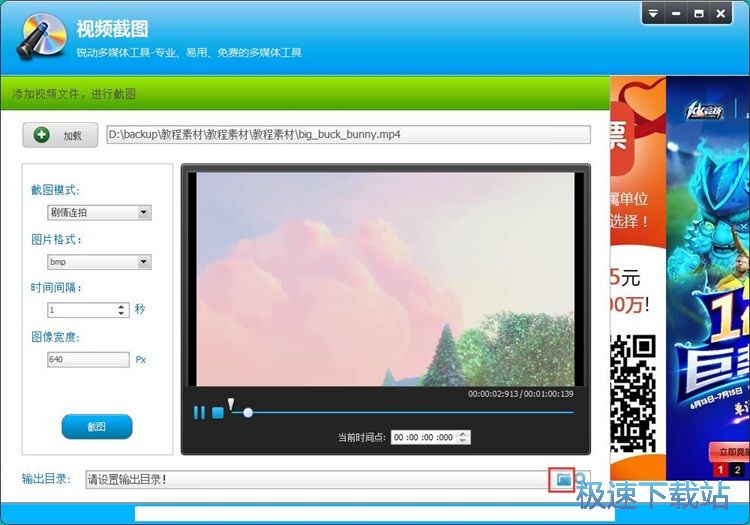Click the time text 00:00:02:913 / 00:01:00:139

coord(520,394)
